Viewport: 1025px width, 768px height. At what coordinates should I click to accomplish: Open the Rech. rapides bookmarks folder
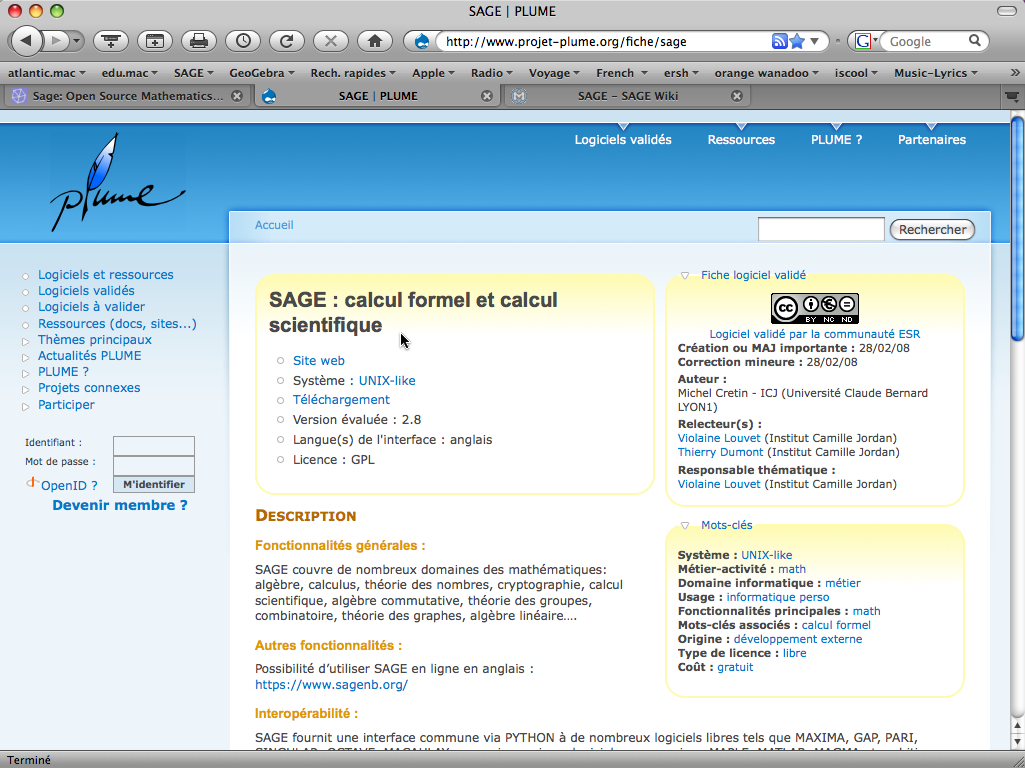click(x=353, y=73)
